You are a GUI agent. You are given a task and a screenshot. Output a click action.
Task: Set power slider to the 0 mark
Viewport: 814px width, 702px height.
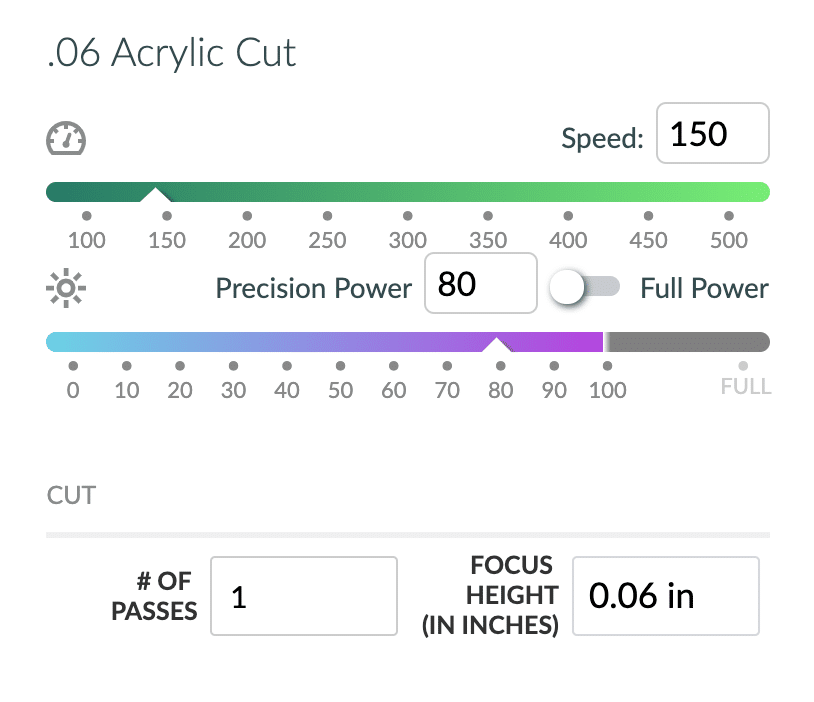pos(73,366)
